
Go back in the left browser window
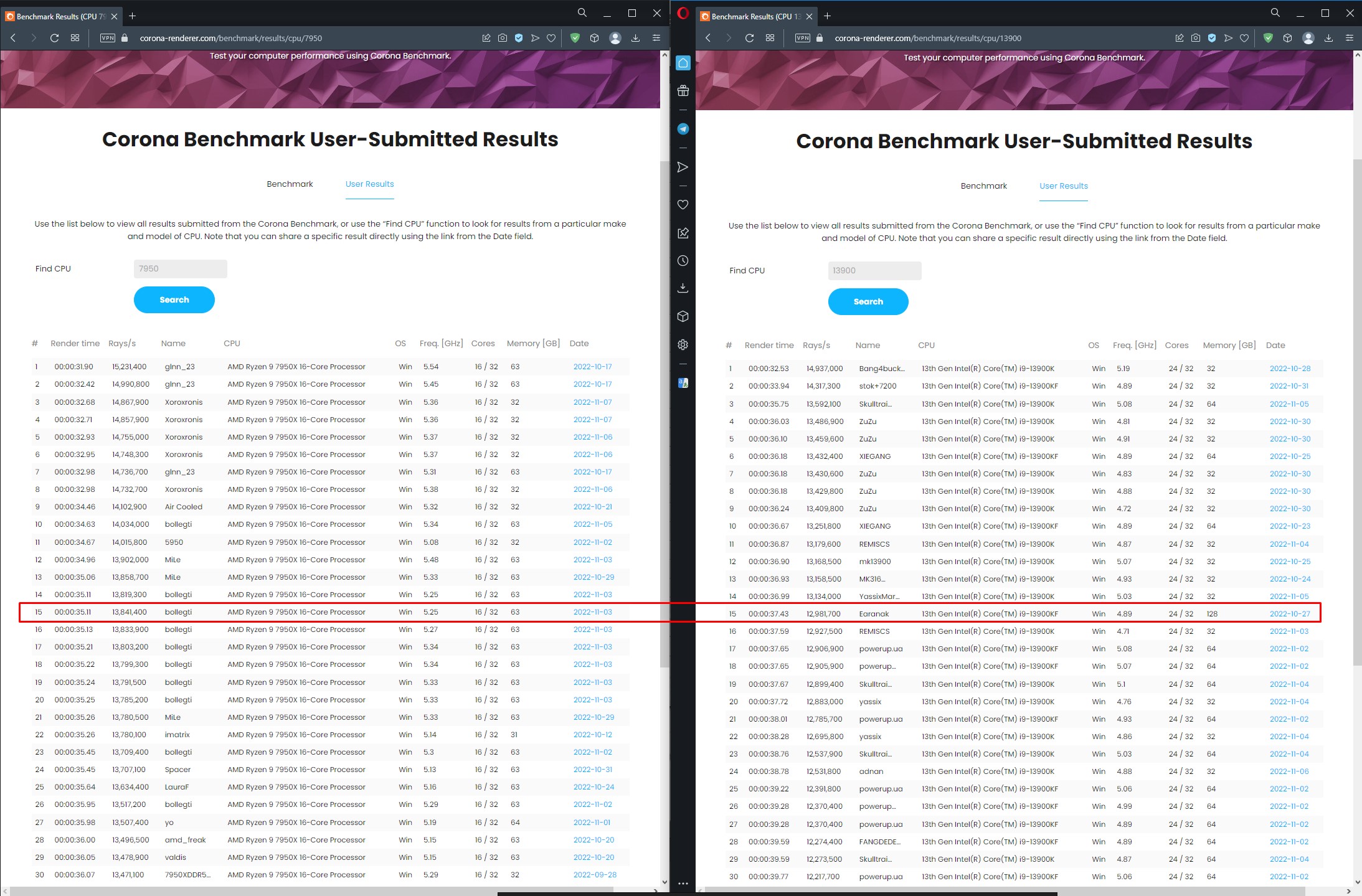[13, 38]
